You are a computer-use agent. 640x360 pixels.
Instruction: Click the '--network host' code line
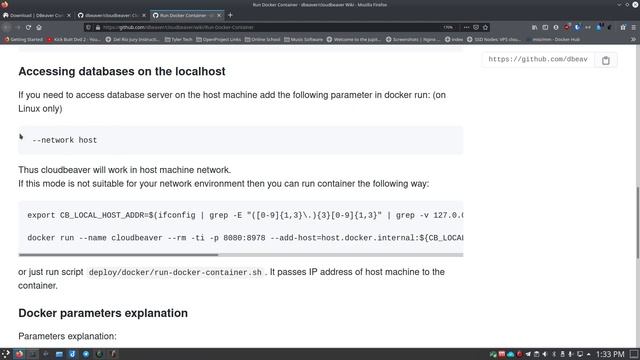64,140
